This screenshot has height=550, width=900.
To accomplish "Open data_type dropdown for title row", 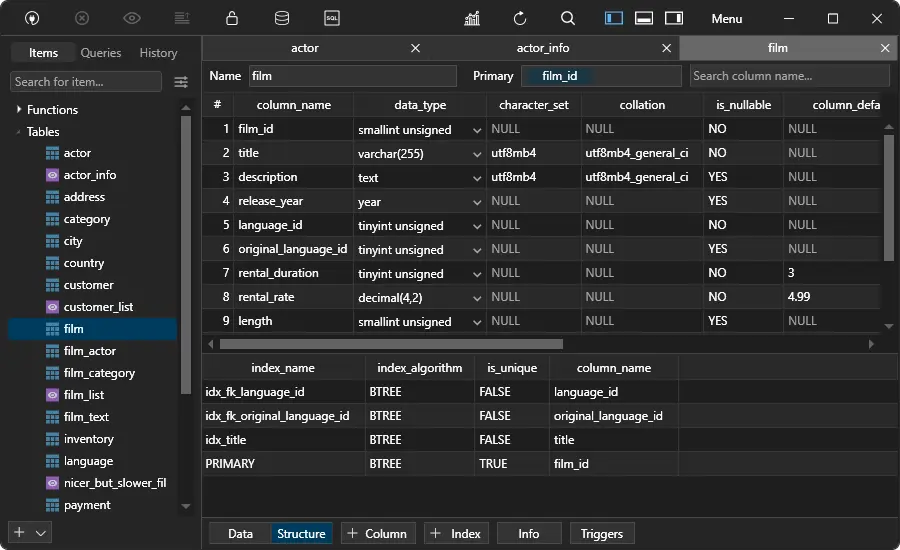I will 477,154.
